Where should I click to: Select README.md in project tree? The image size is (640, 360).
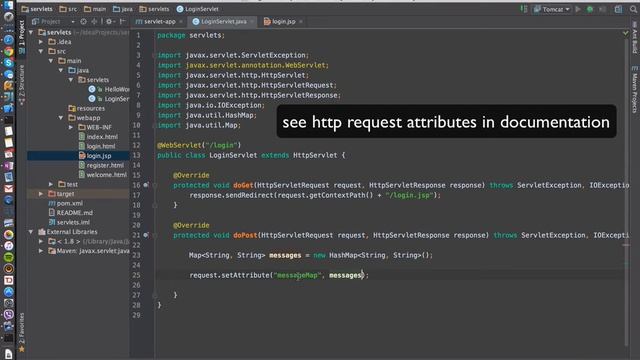click(x=71, y=213)
